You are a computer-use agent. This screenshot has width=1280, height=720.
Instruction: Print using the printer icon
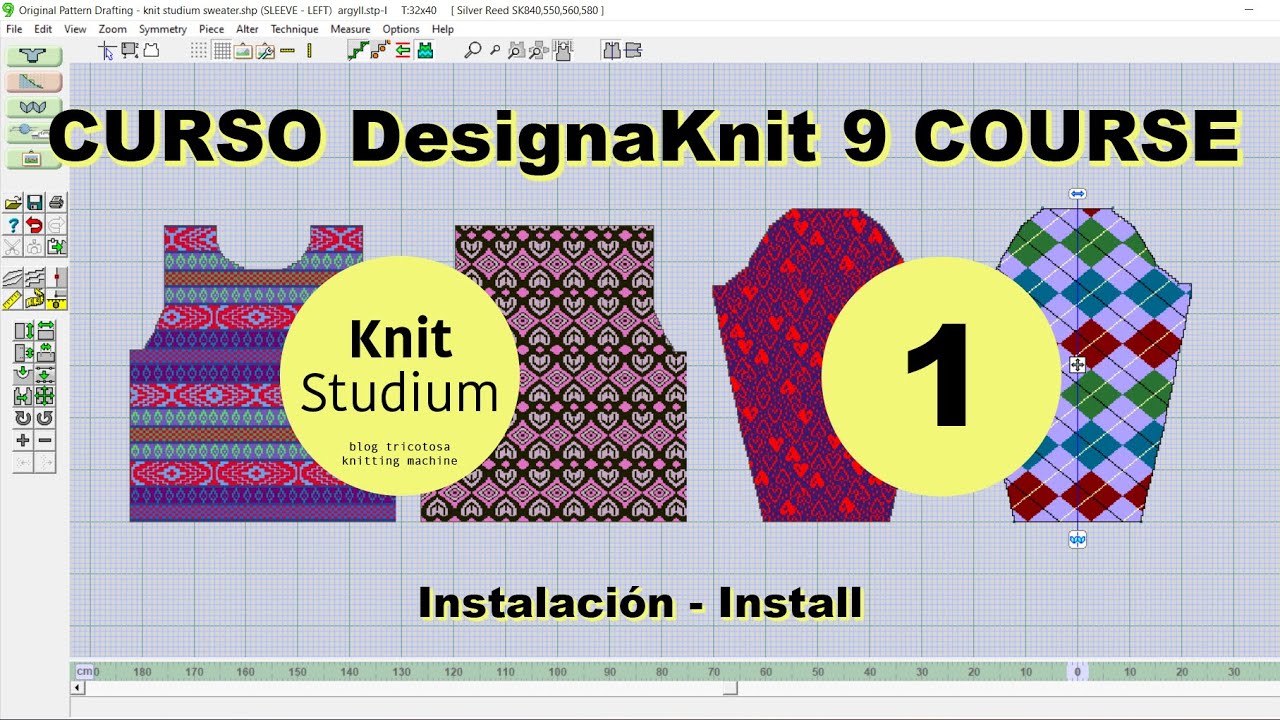click(x=56, y=202)
